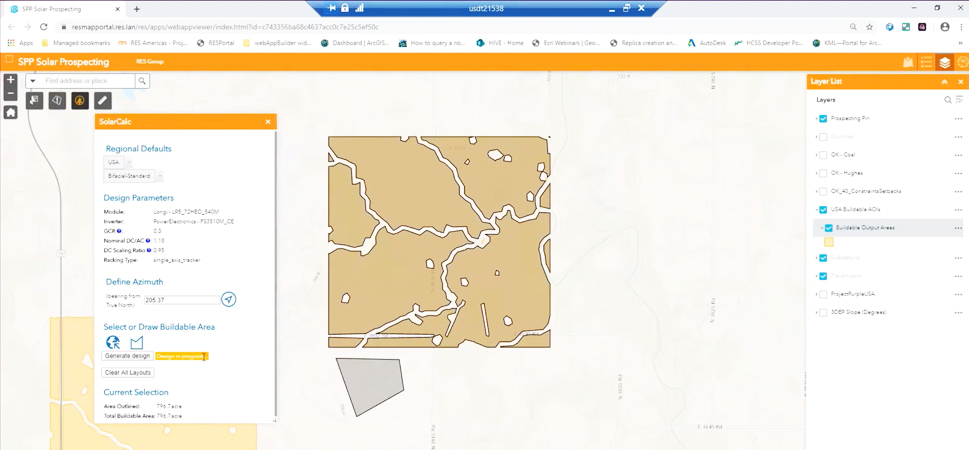
Task: Bookmark this page with star icon
Action: point(870,27)
